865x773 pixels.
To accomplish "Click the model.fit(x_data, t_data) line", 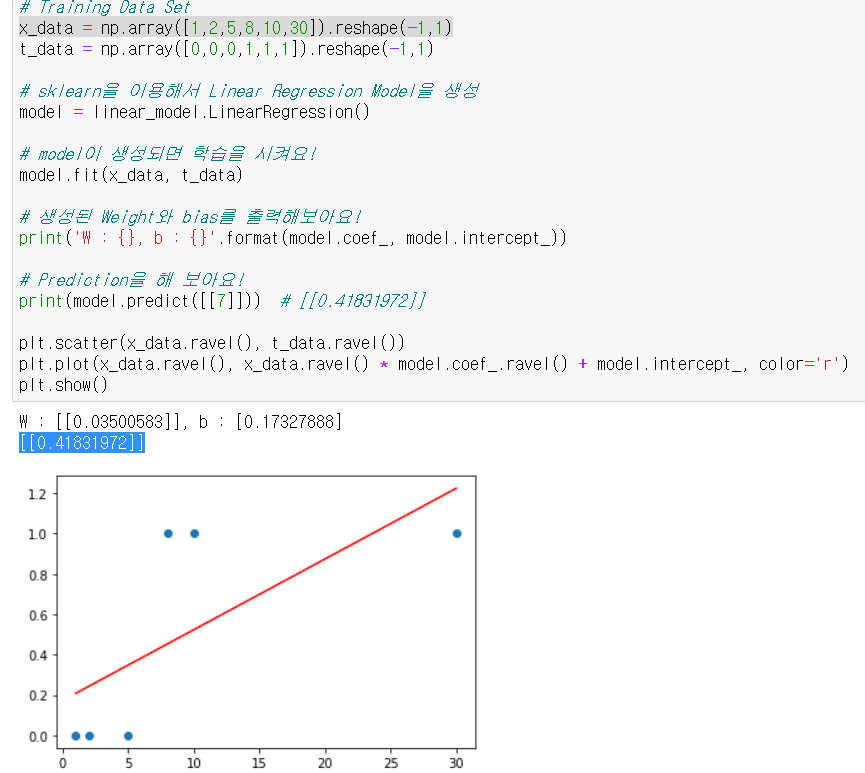I will coord(131,175).
